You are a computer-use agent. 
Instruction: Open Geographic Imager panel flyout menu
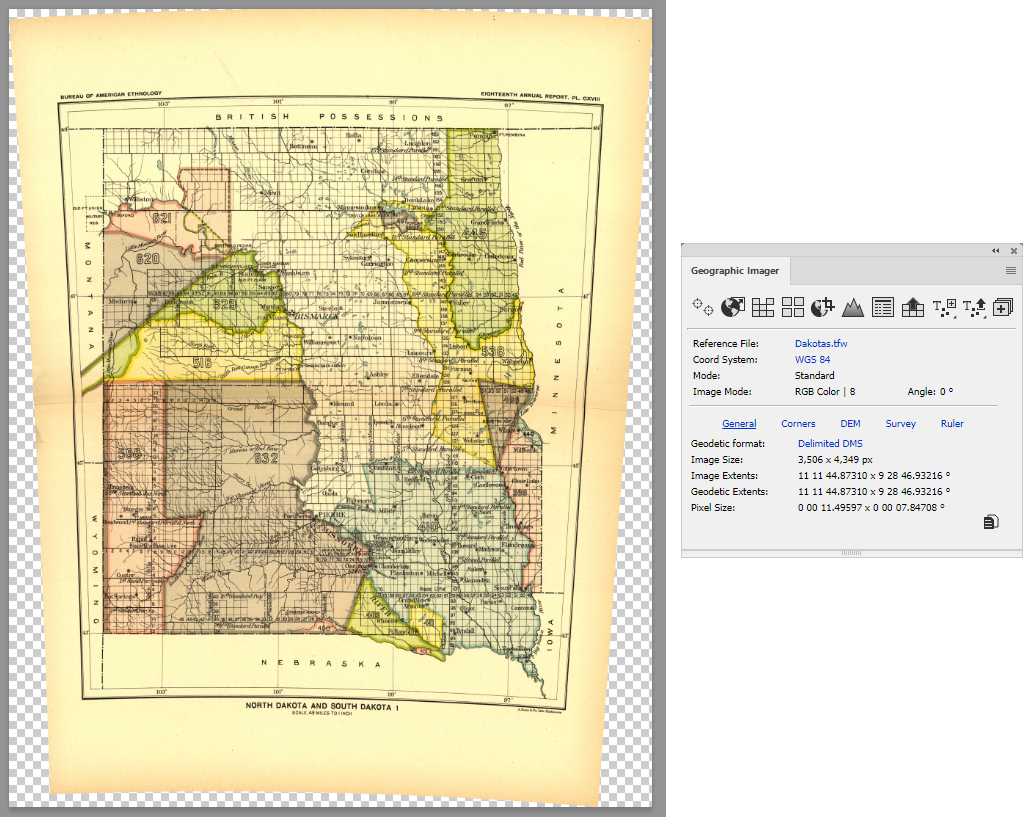(x=1011, y=271)
